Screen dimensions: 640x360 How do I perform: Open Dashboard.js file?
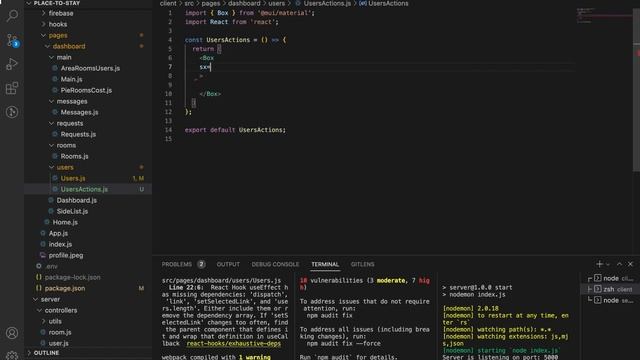(x=77, y=200)
